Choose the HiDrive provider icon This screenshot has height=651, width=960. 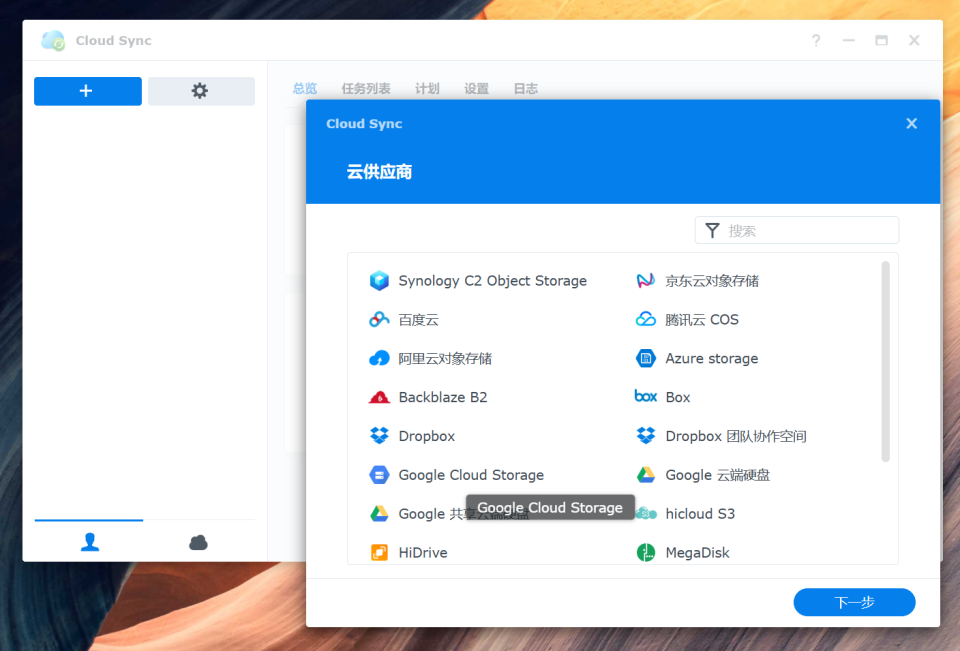click(379, 552)
